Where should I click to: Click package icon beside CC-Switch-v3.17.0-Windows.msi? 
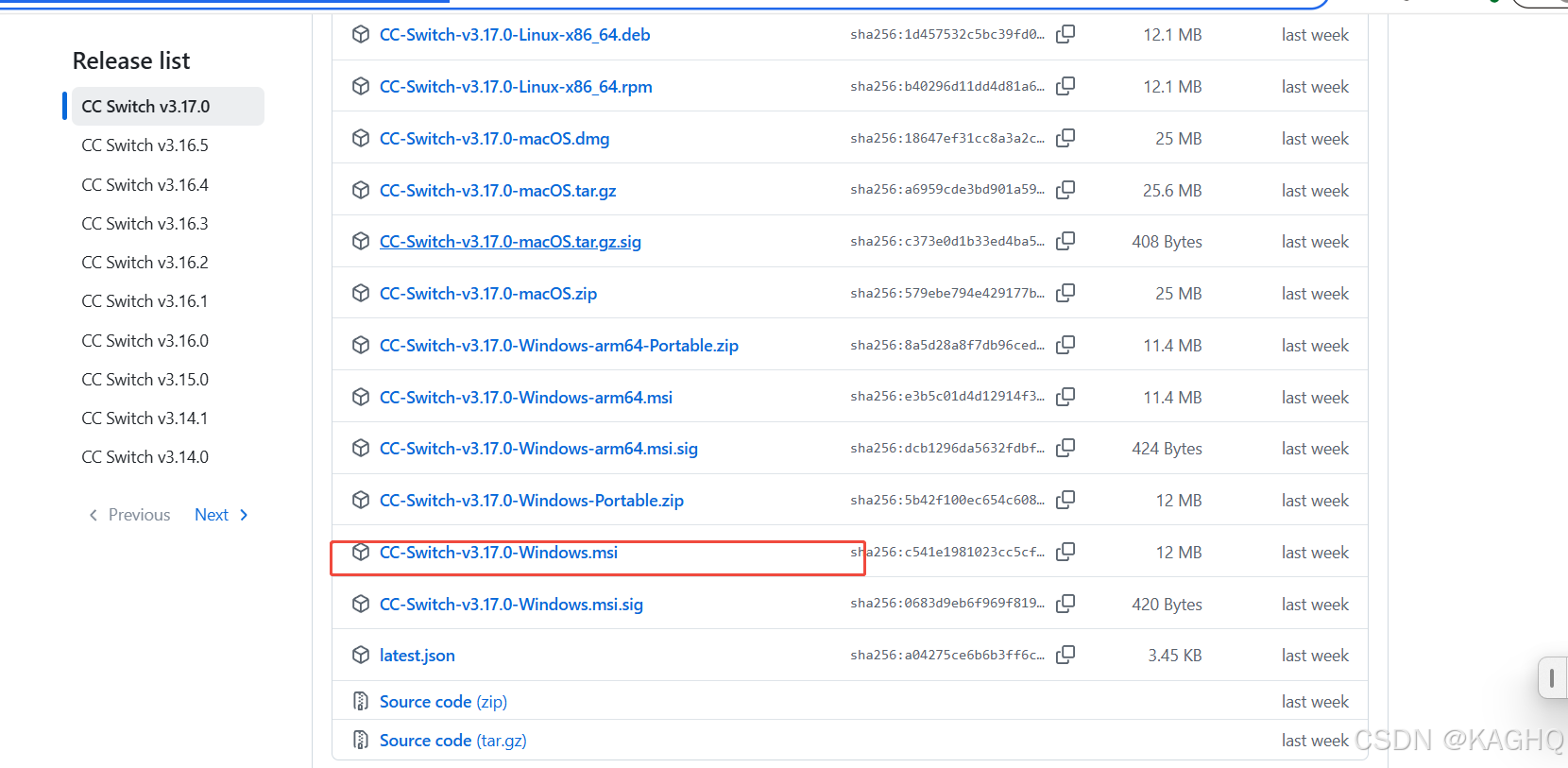click(x=361, y=552)
